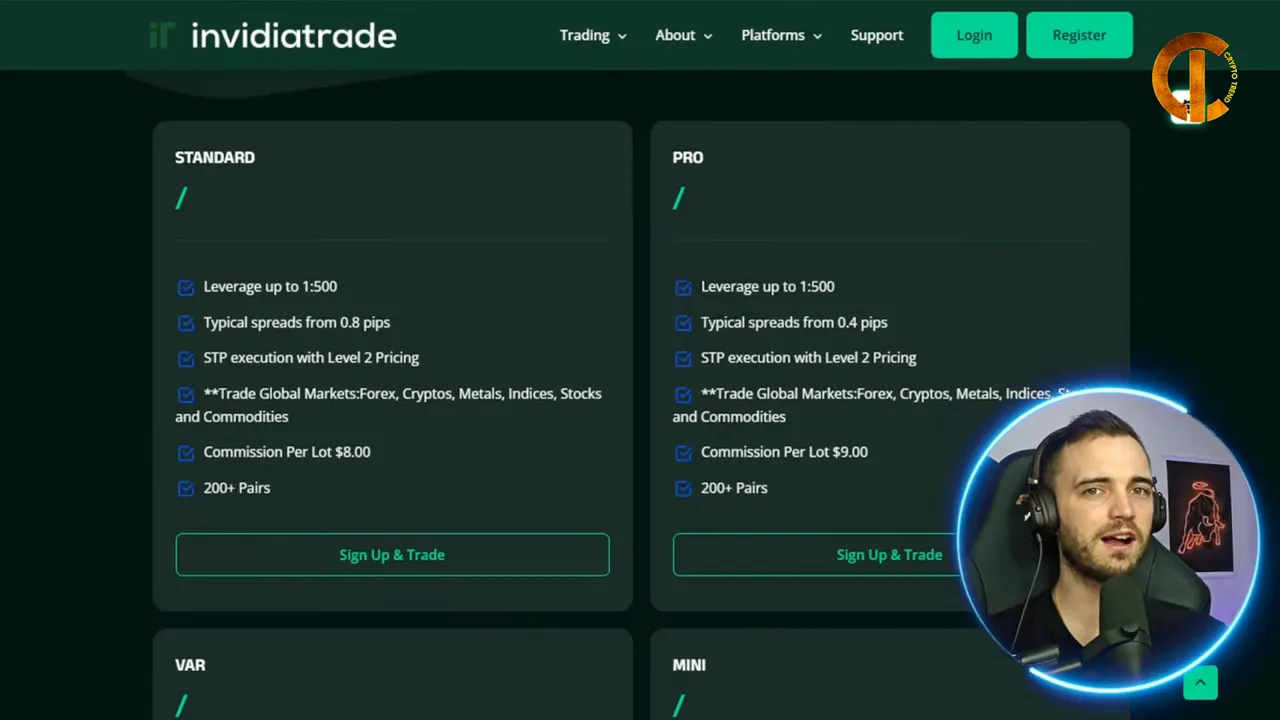Click the green slash icon under MINI
The width and height of the screenshot is (1280, 720).
click(x=679, y=705)
